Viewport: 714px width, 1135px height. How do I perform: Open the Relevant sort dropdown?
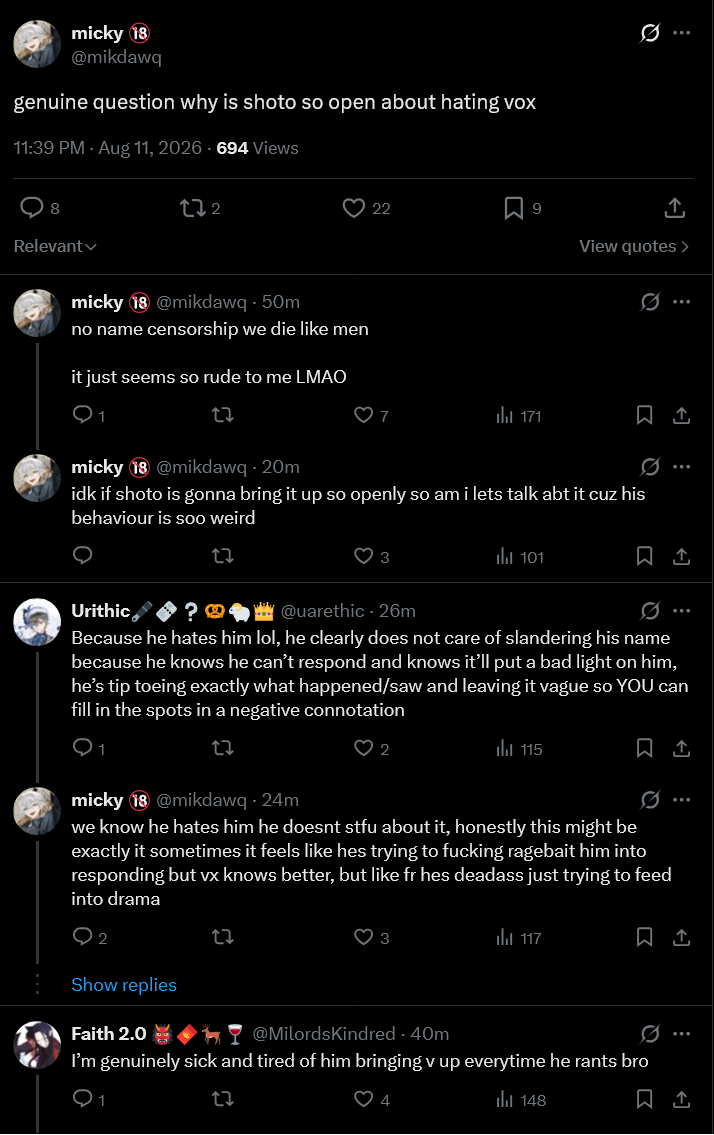pyautogui.click(x=55, y=246)
